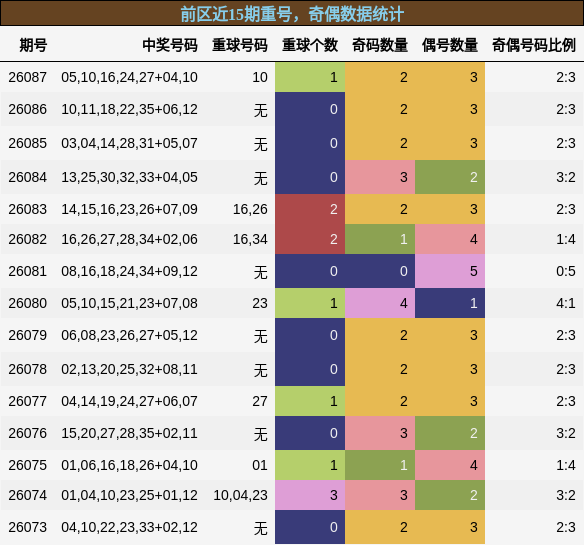
Task: Select winning numbers 05,10,15,21,23+07,08
Action: click(129, 303)
